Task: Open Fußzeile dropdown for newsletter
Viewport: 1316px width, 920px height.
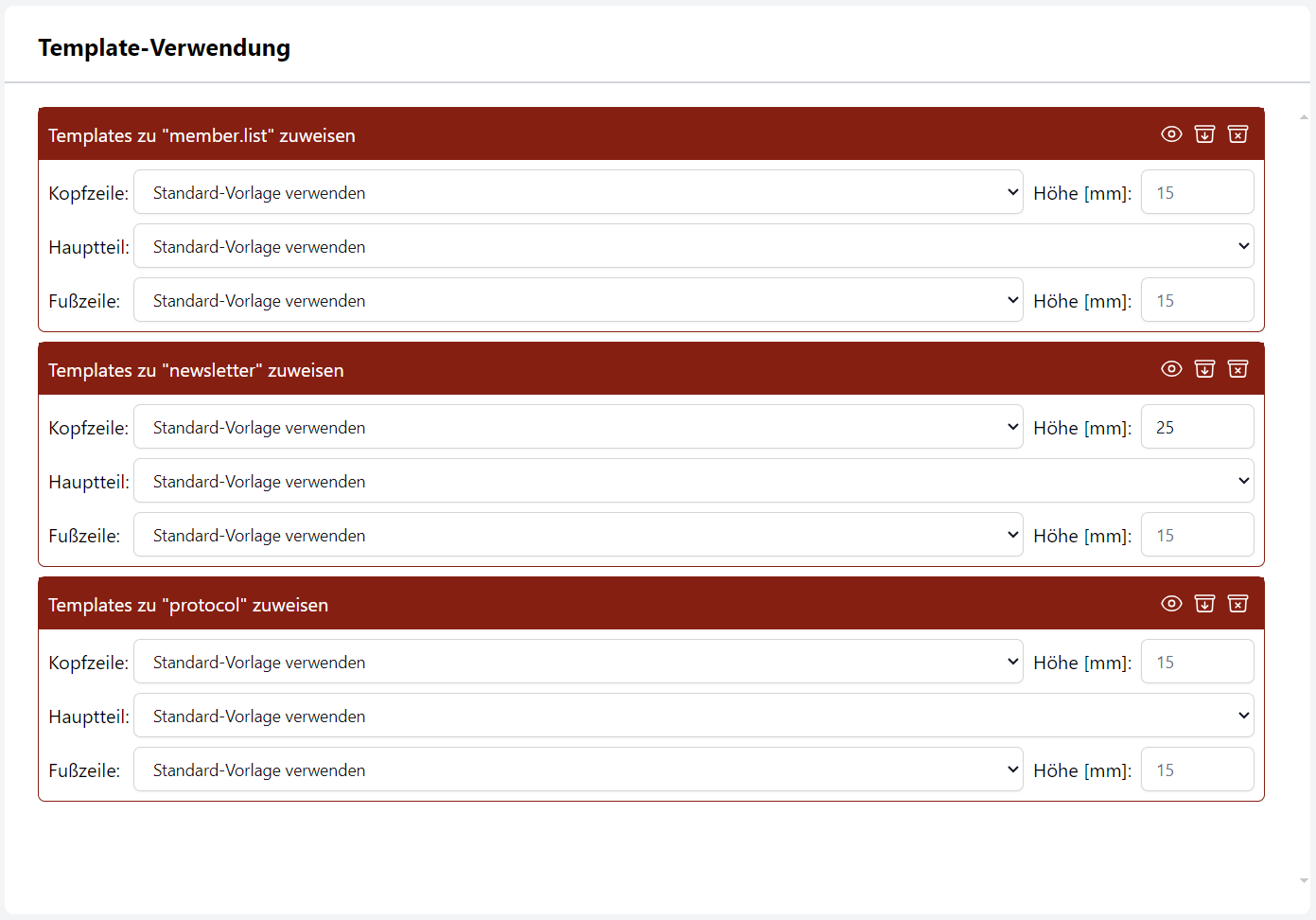Action: (578, 535)
